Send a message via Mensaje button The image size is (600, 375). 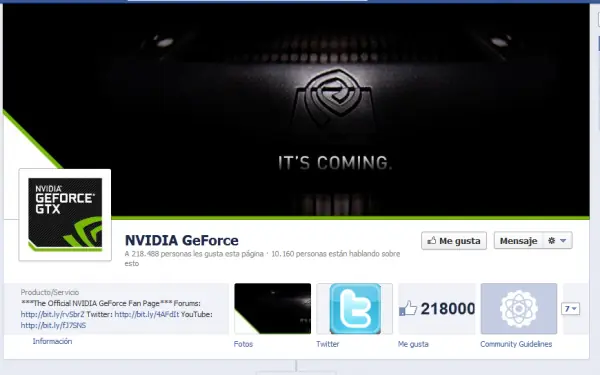click(x=518, y=241)
